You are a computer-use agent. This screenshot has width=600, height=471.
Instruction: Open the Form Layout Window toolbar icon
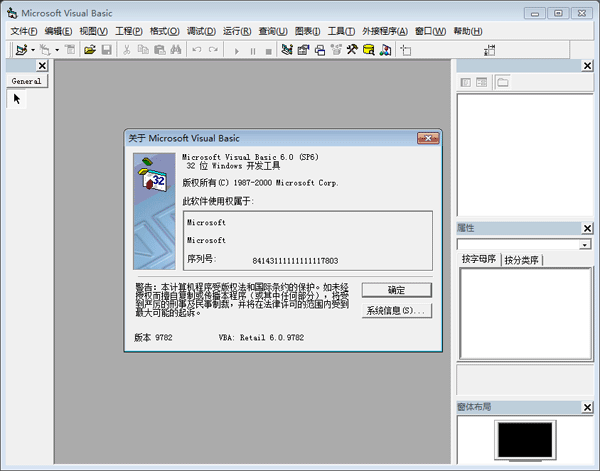point(320,50)
